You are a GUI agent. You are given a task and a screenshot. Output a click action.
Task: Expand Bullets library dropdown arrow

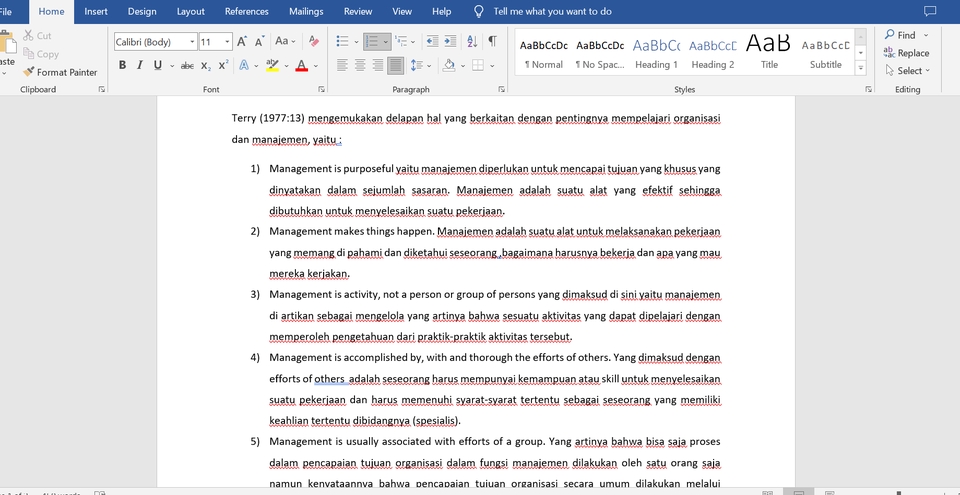click(x=356, y=42)
